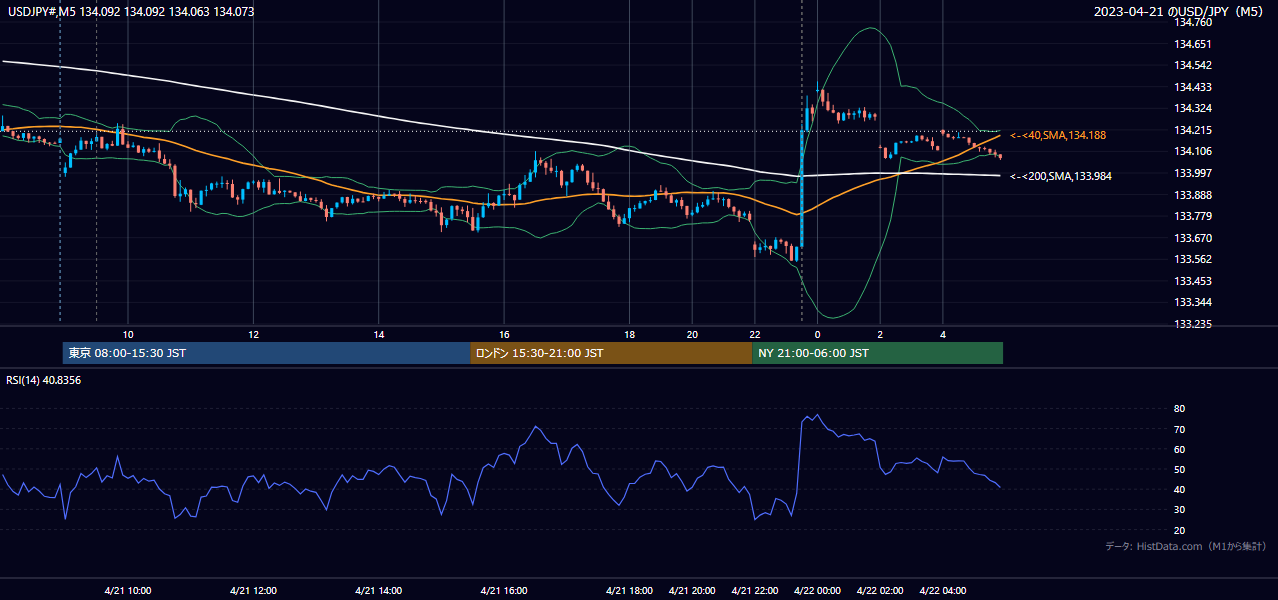Select the <-<40,SMA,134.188 label
Image resolution: width=1278 pixels, height=600 pixels.
(x=1058, y=135)
